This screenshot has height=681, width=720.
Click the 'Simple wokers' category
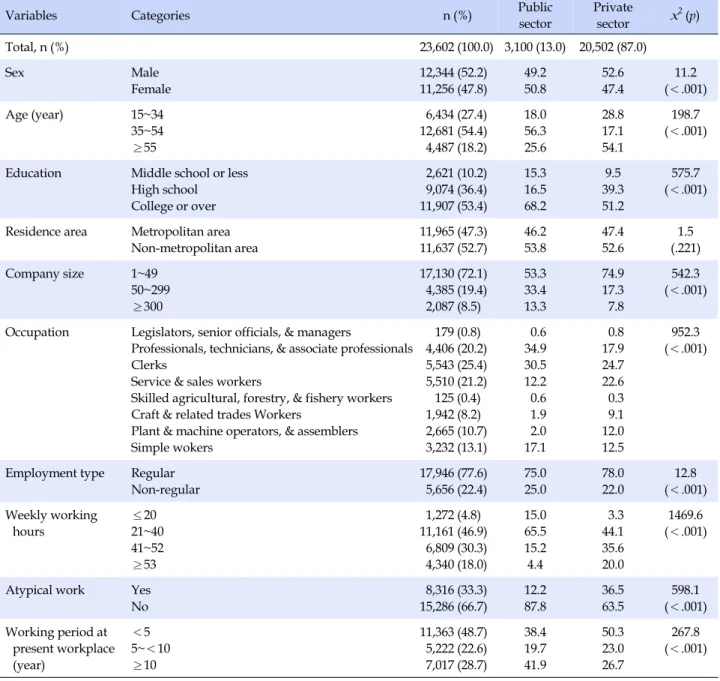(x=172, y=448)
